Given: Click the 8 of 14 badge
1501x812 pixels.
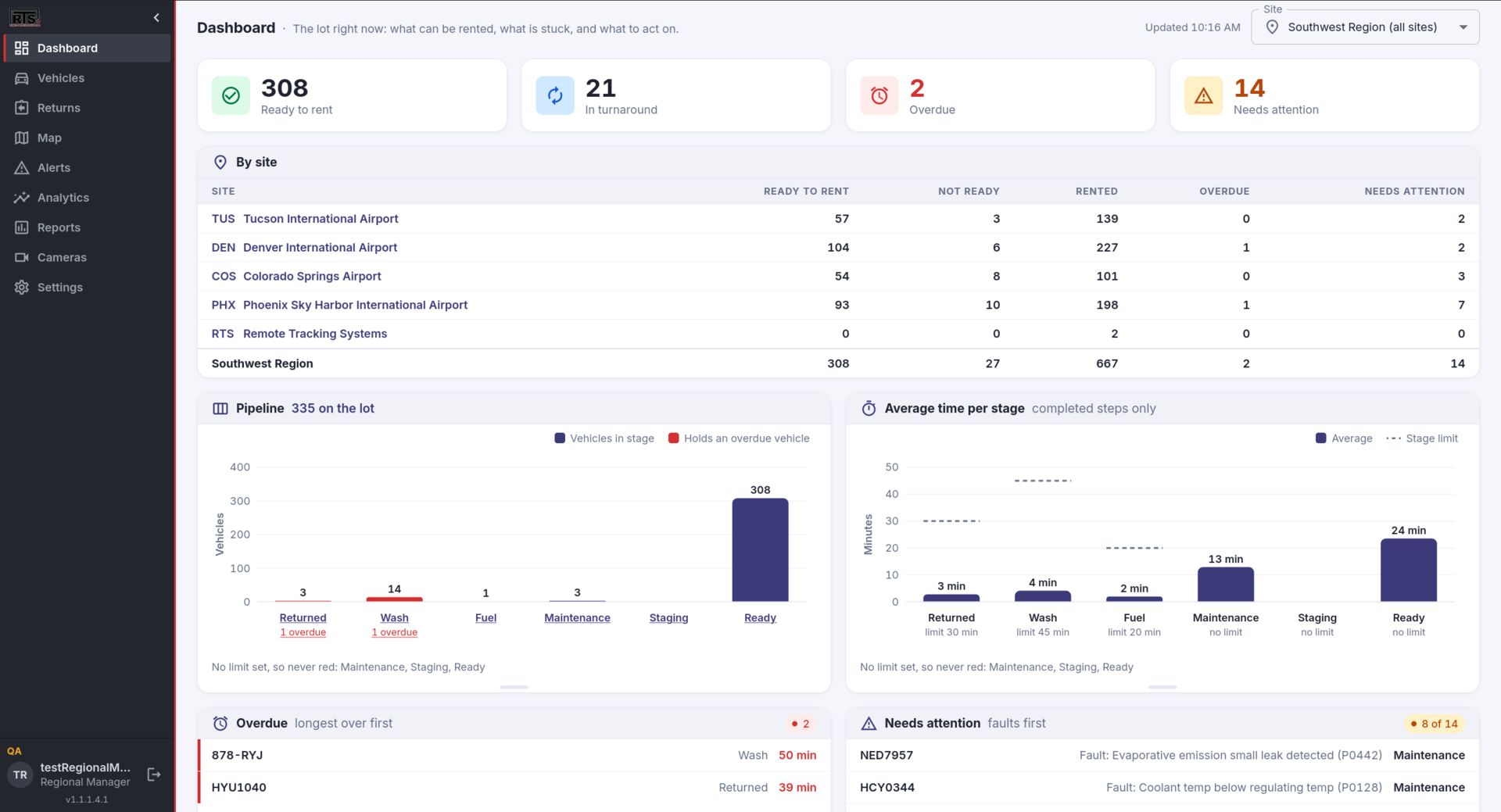Looking at the screenshot, I should [1435, 724].
